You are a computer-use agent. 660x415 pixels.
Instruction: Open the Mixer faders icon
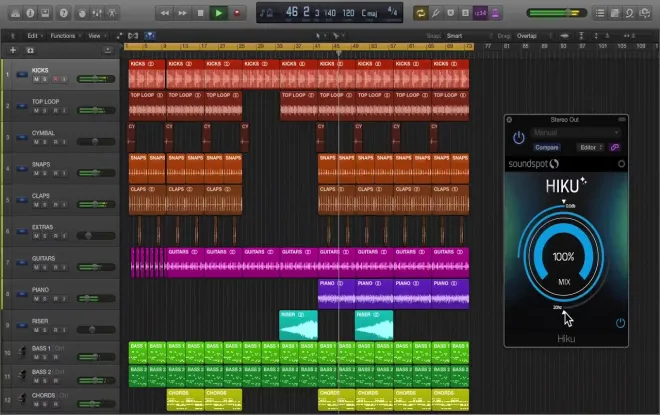pos(97,13)
